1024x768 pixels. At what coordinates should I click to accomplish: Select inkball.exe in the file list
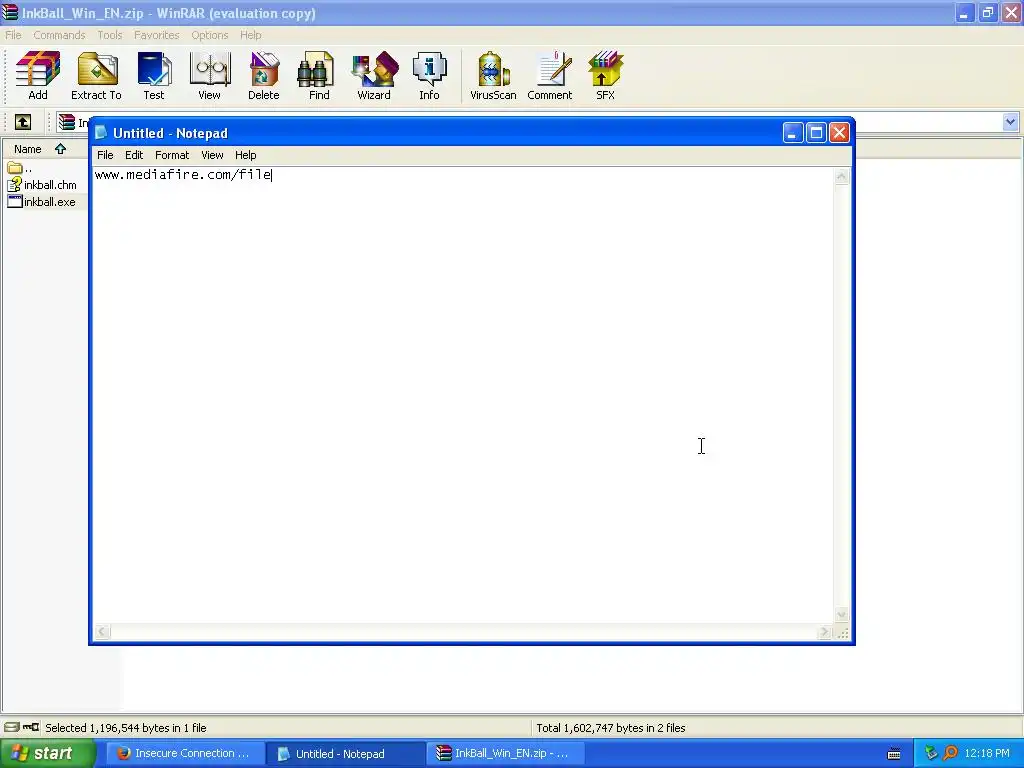(42, 202)
